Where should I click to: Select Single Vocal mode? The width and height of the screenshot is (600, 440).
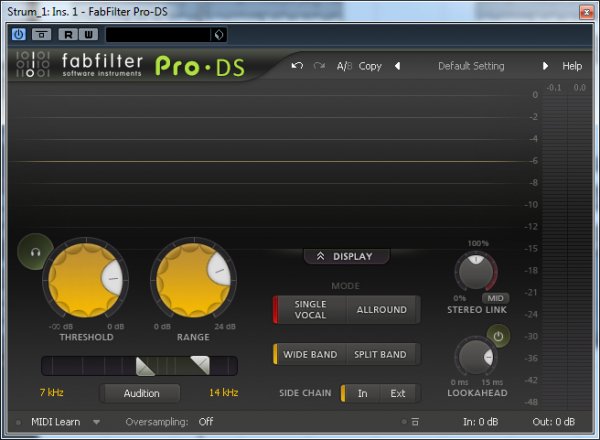[310, 310]
